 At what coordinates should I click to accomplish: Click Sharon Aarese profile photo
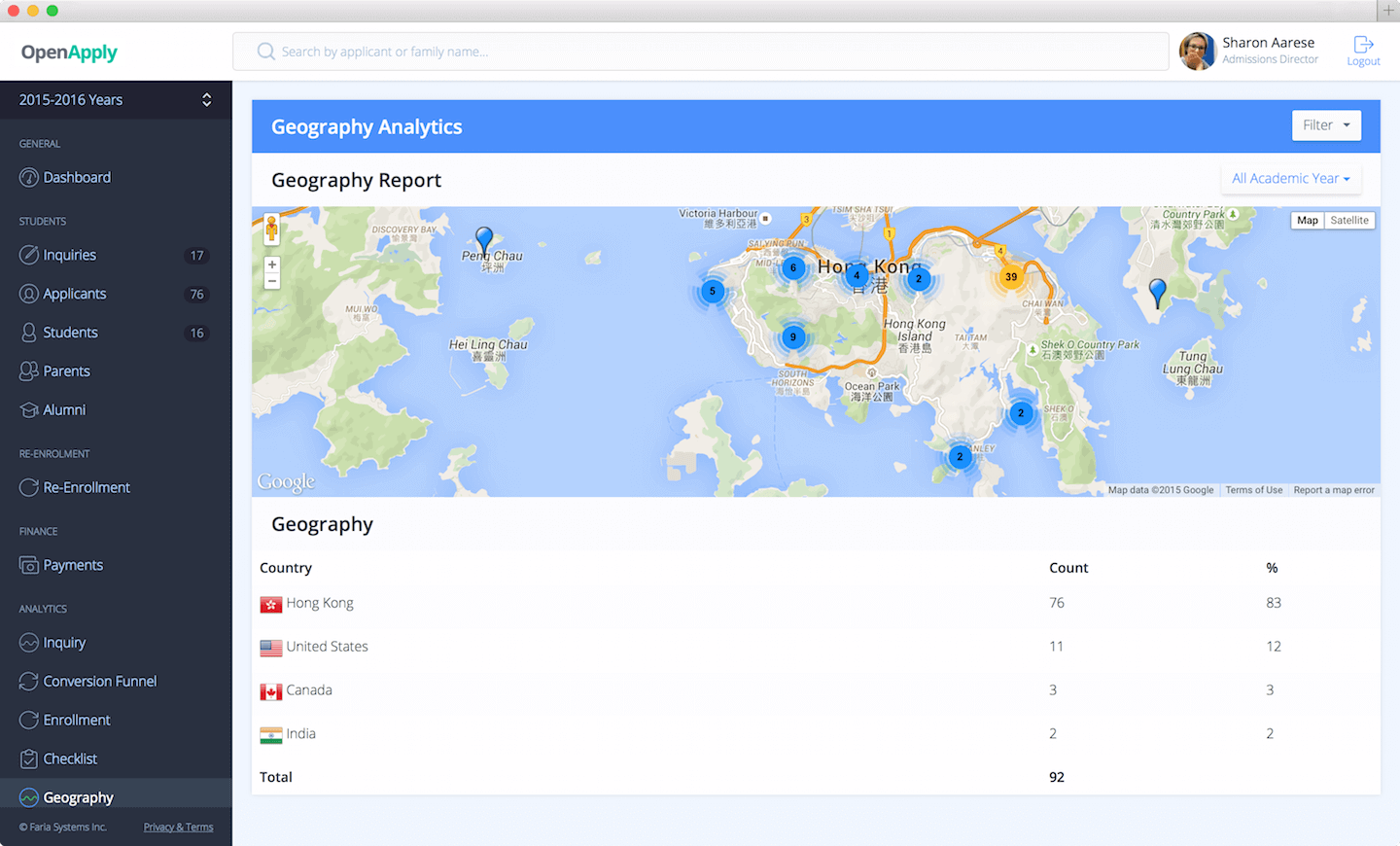click(x=1198, y=51)
